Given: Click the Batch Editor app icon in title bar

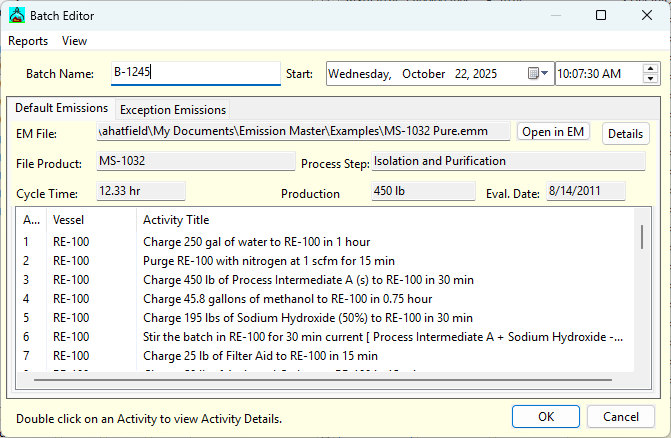Looking at the screenshot, I should (x=17, y=15).
